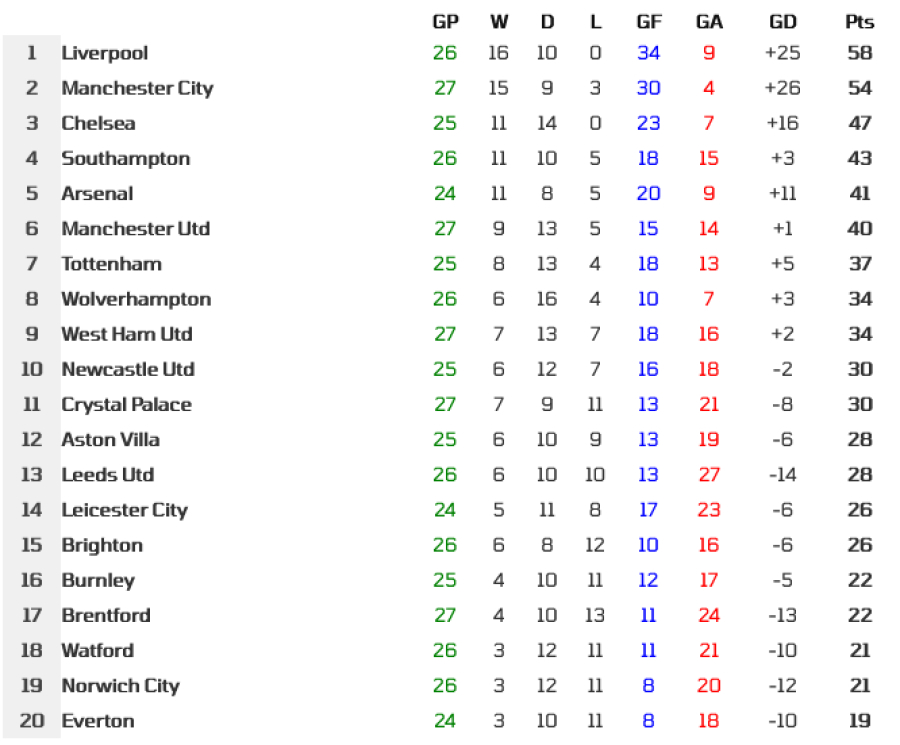Select Wolverhampton in the standings
This screenshot has height=745, width=900.
pos(136,299)
